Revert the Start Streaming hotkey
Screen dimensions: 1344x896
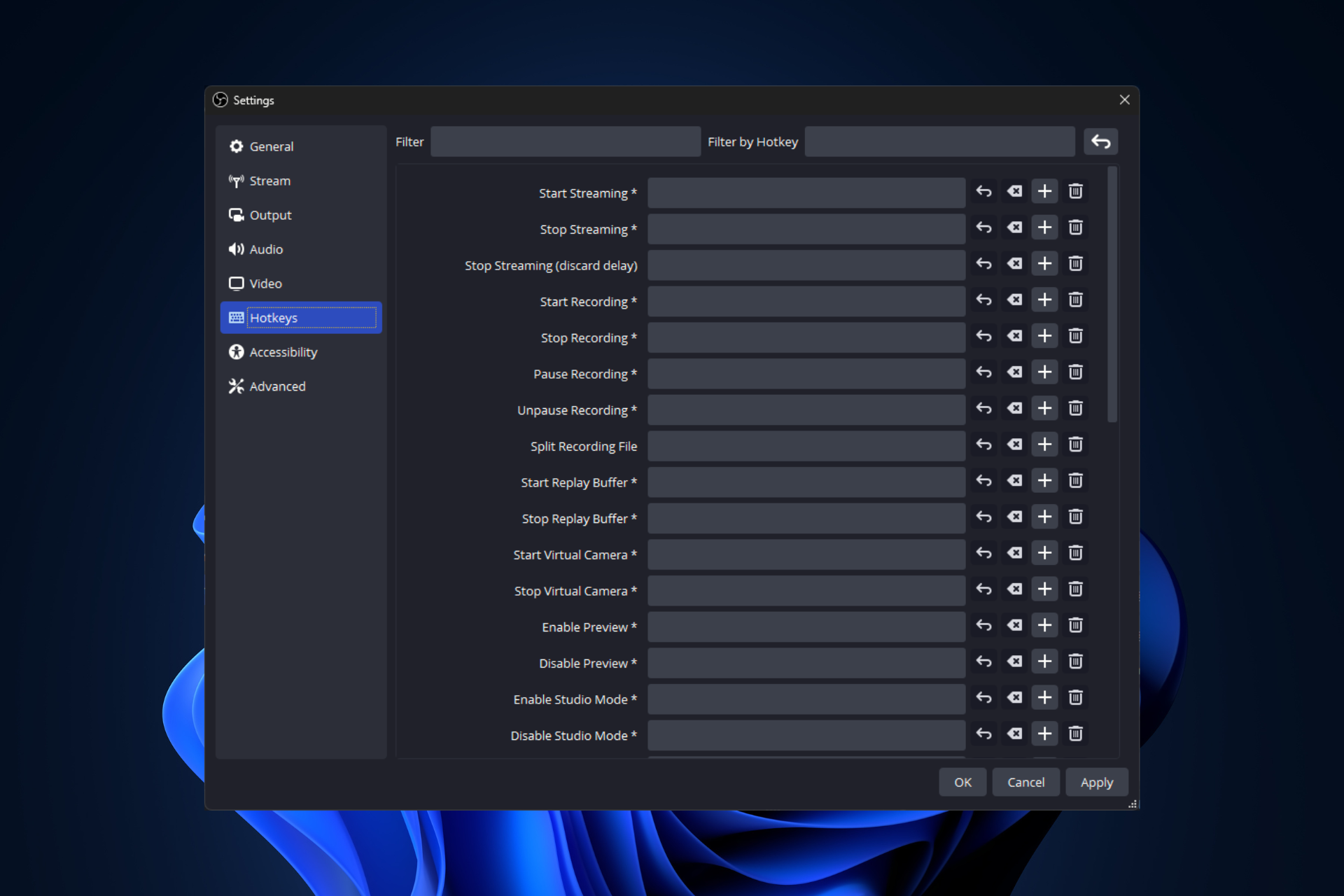click(x=983, y=191)
